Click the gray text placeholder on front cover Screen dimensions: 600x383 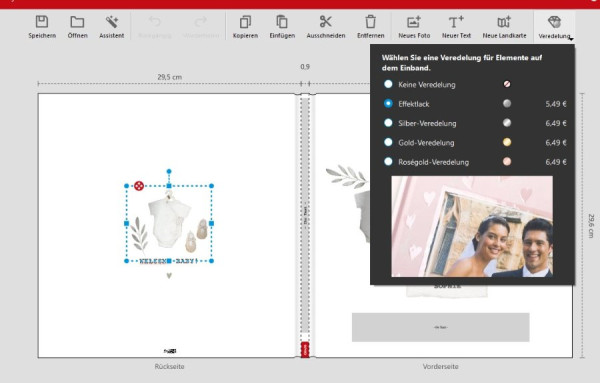click(x=440, y=327)
